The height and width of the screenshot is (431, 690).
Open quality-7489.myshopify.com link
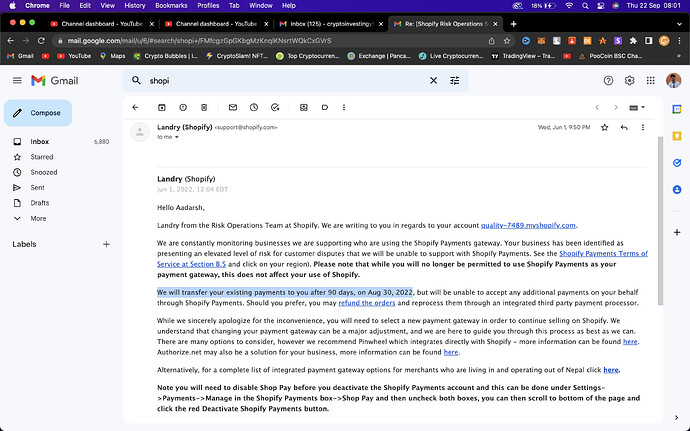pyautogui.click(x=528, y=225)
